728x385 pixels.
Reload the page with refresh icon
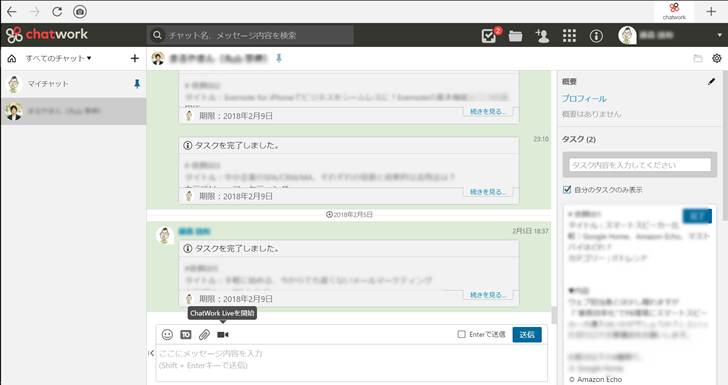(57, 12)
